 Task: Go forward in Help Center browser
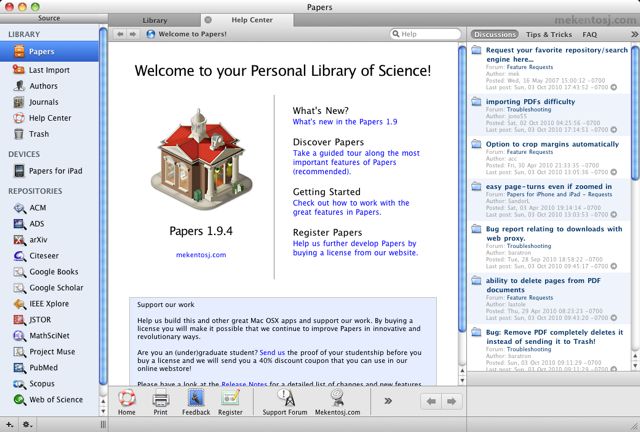click(133, 34)
